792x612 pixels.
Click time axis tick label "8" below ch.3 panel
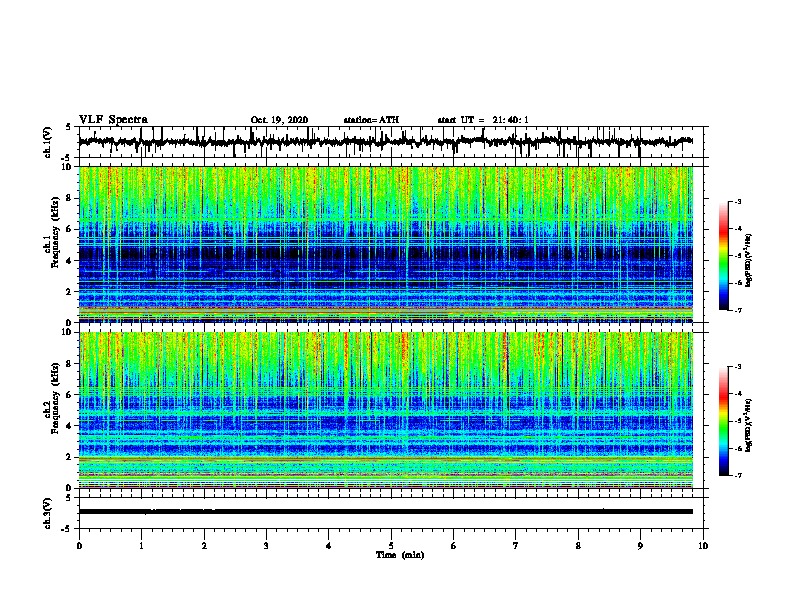point(578,546)
